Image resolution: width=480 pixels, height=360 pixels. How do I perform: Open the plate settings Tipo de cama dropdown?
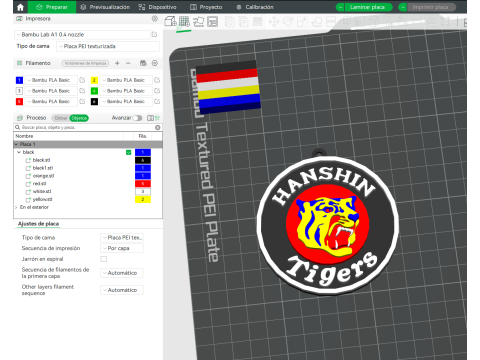[122, 238]
